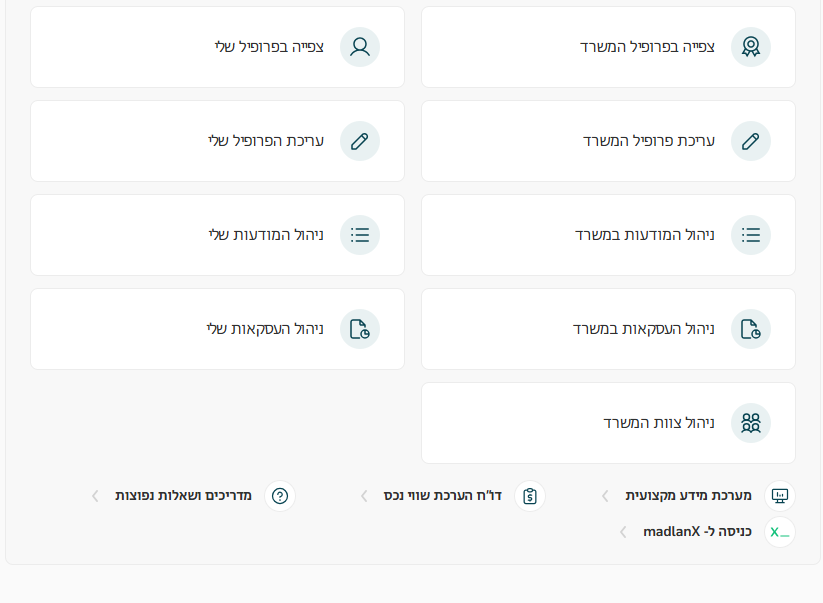
Task: Click the document-clock icon for ניהול העסקאות שלי
Action: [359, 329]
